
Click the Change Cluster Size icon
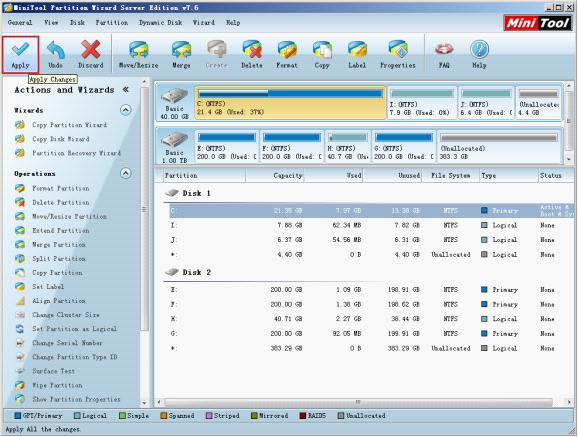pos(20,315)
